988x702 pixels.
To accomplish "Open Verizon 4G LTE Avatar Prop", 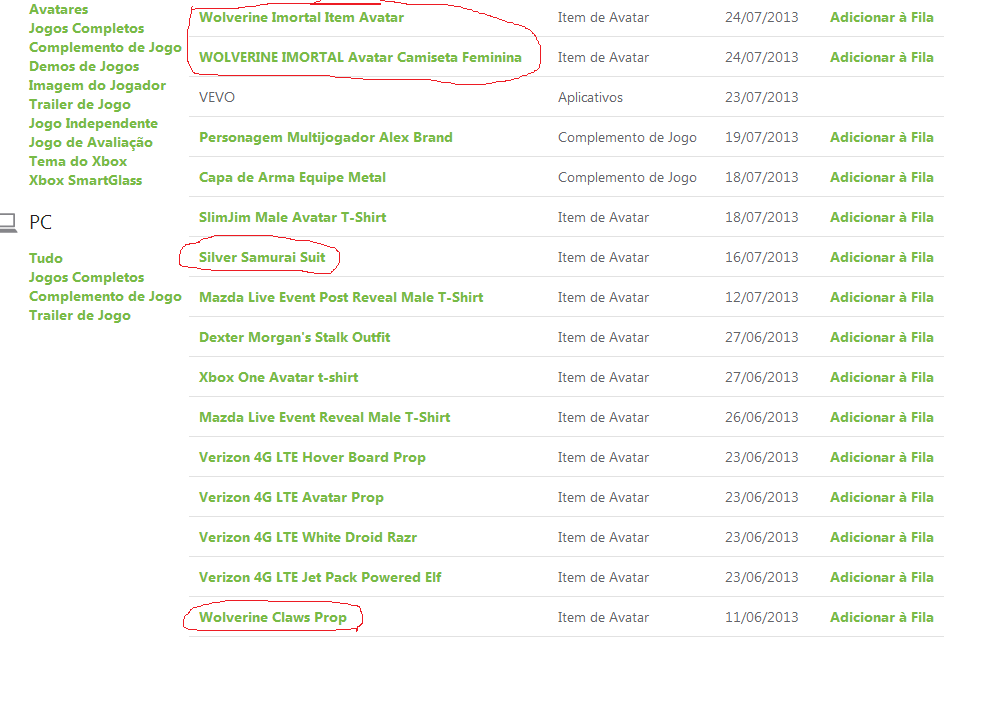I will coord(291,497).
